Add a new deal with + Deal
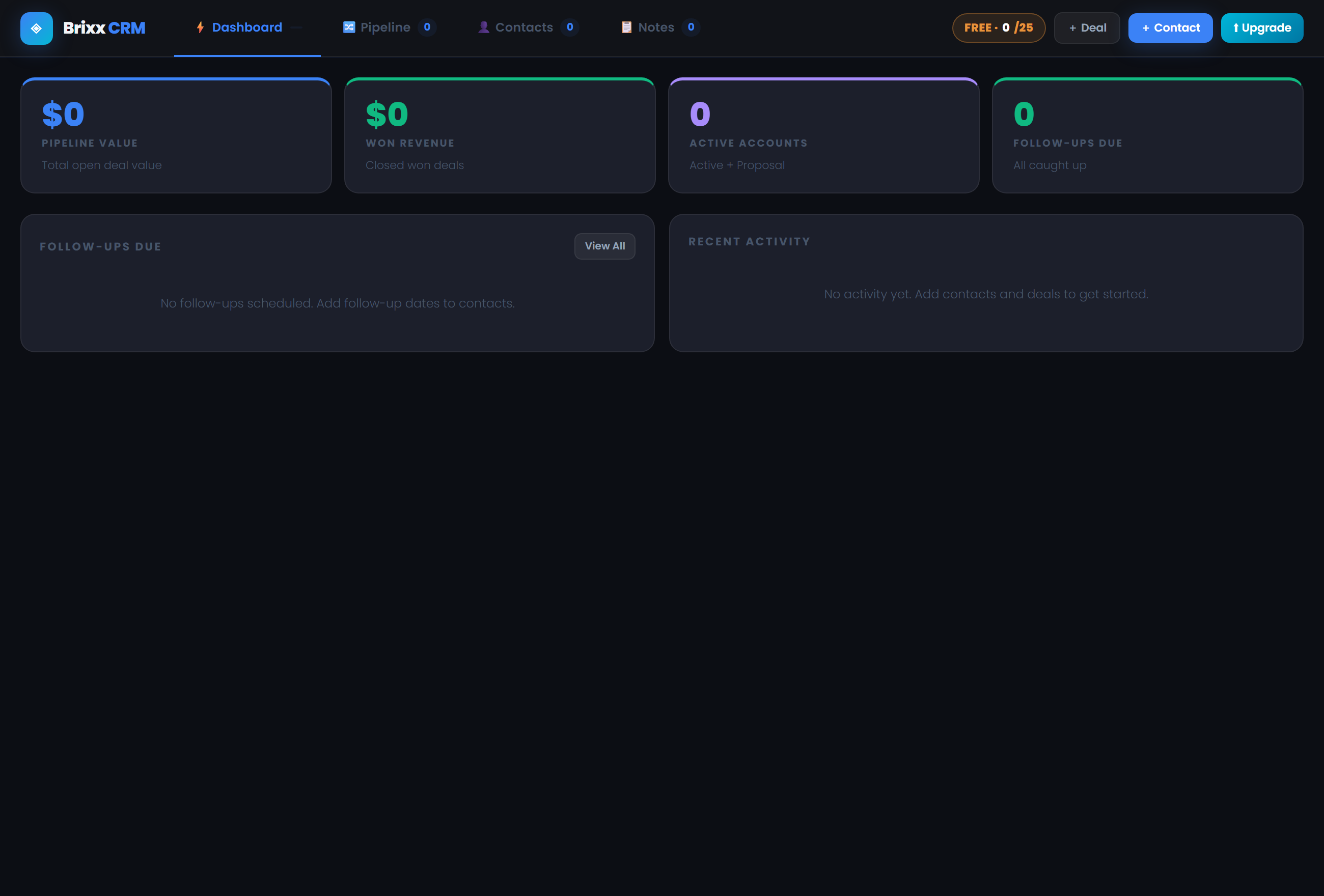Screen dimensions: 1324x896 (1087, 28)
